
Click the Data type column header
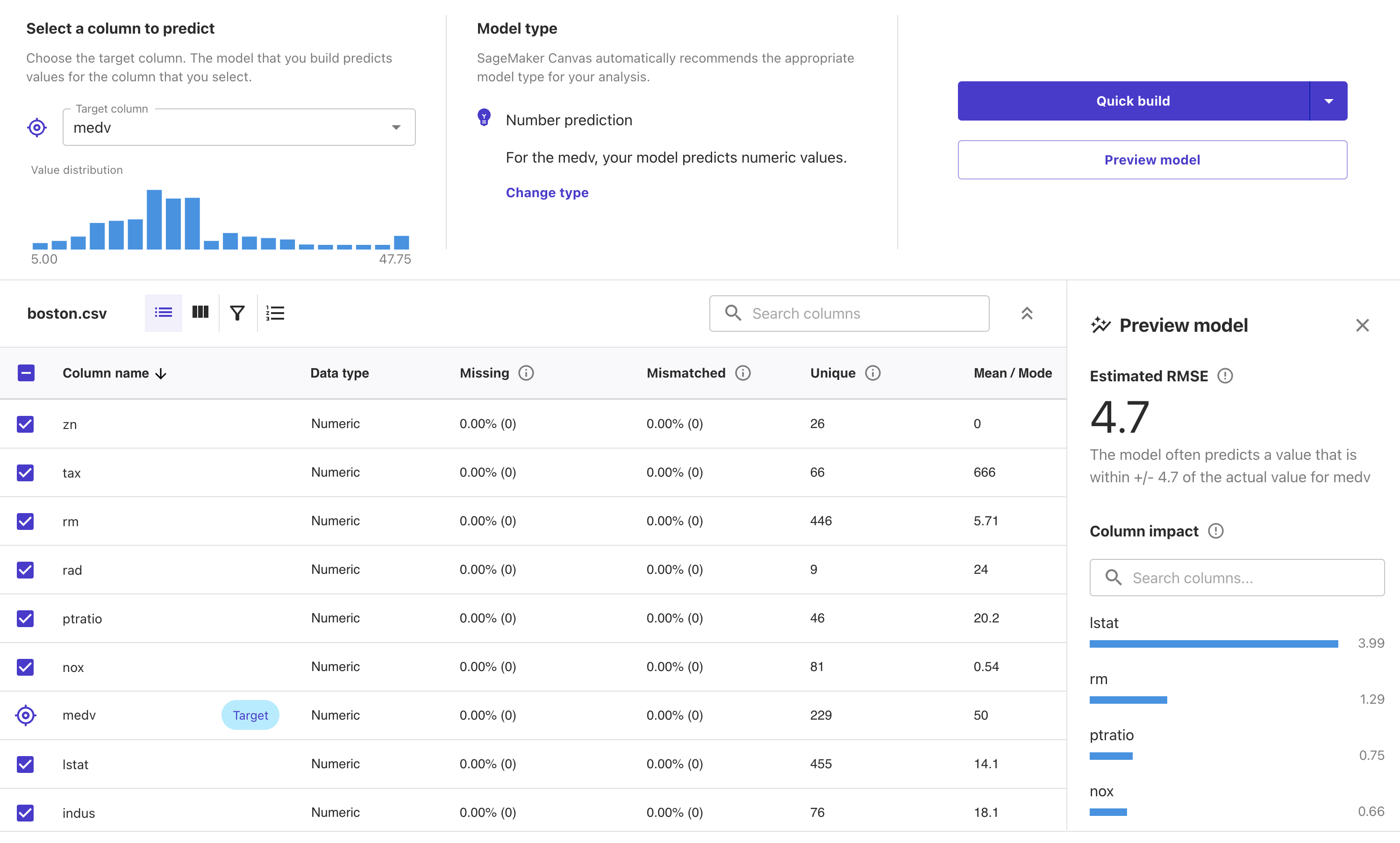pyautogui.click(x=339, y=373)
